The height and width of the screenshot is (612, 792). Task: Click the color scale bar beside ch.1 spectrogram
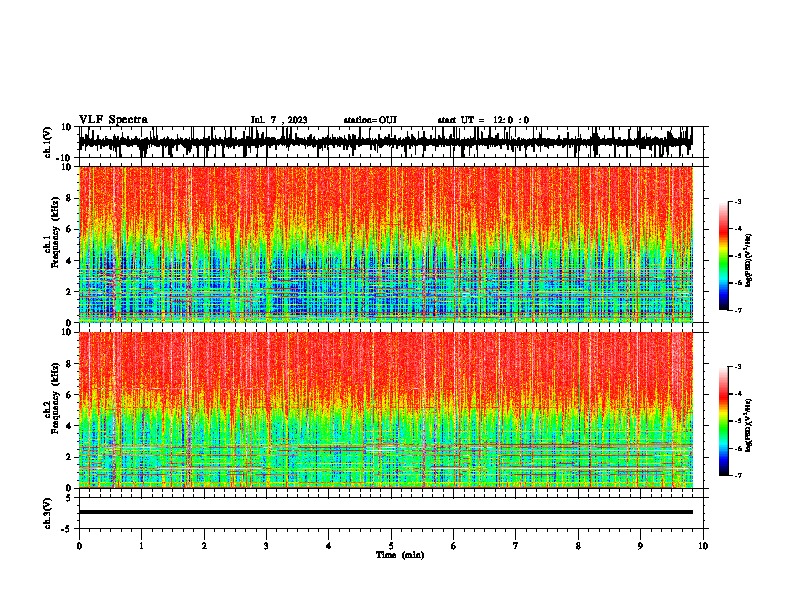pyautogui.click(x=724, y=256)
